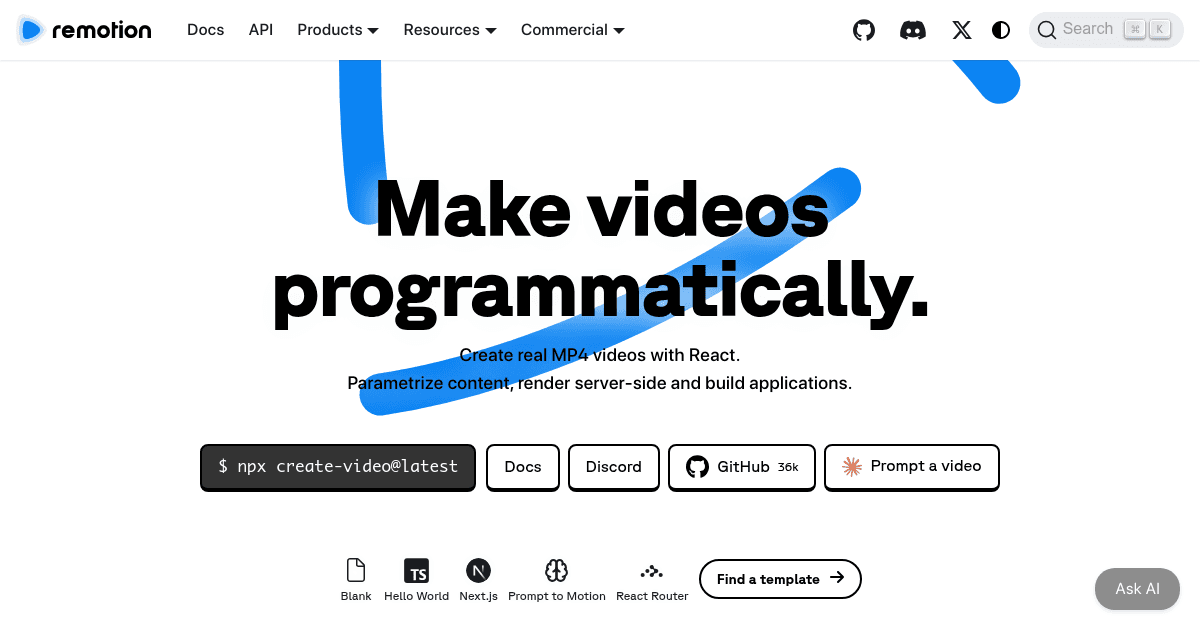The image size is (1200, 630).
Task: Open the Ask AI chat button
Action: click(x=1137, y=589)
